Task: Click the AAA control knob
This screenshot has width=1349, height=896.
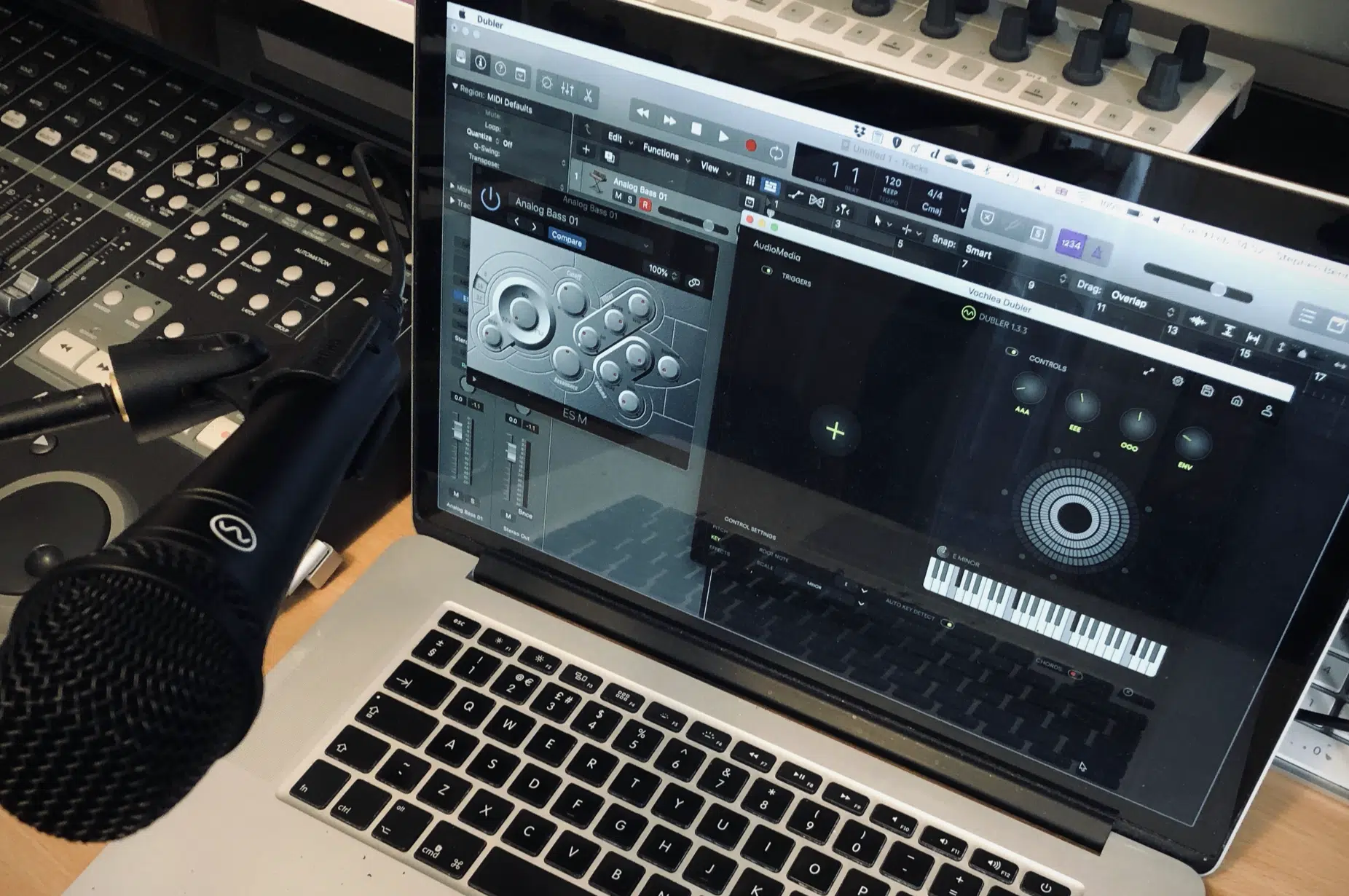Action: click(x=1028, y=388)
